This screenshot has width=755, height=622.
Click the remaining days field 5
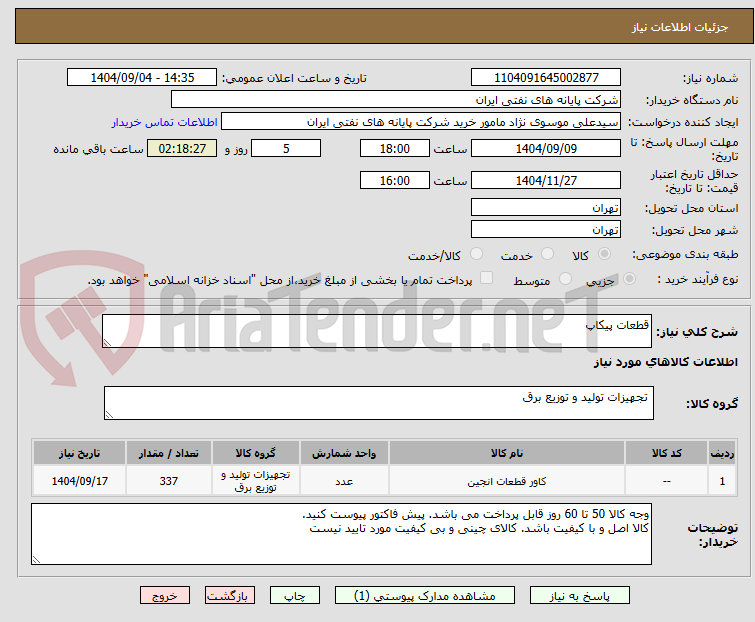286,148
